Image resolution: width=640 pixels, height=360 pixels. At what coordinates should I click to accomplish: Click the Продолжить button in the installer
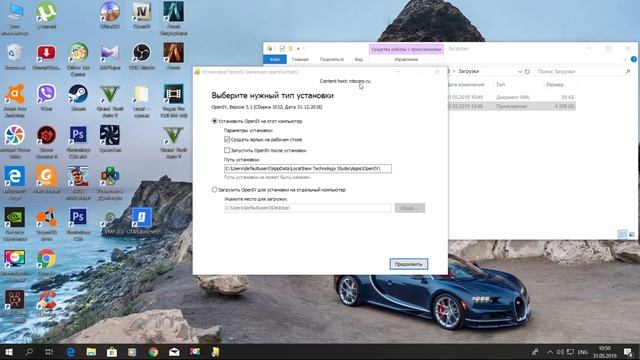409,264
